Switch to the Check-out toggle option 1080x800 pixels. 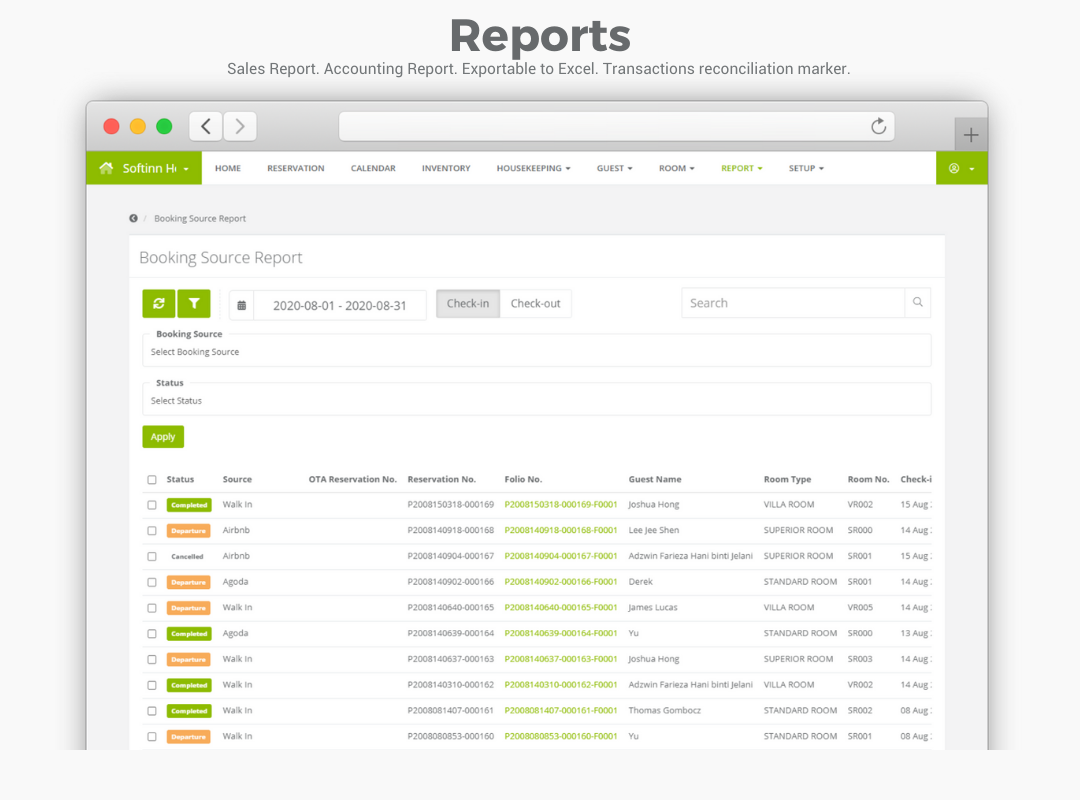(x=535, y=304)
